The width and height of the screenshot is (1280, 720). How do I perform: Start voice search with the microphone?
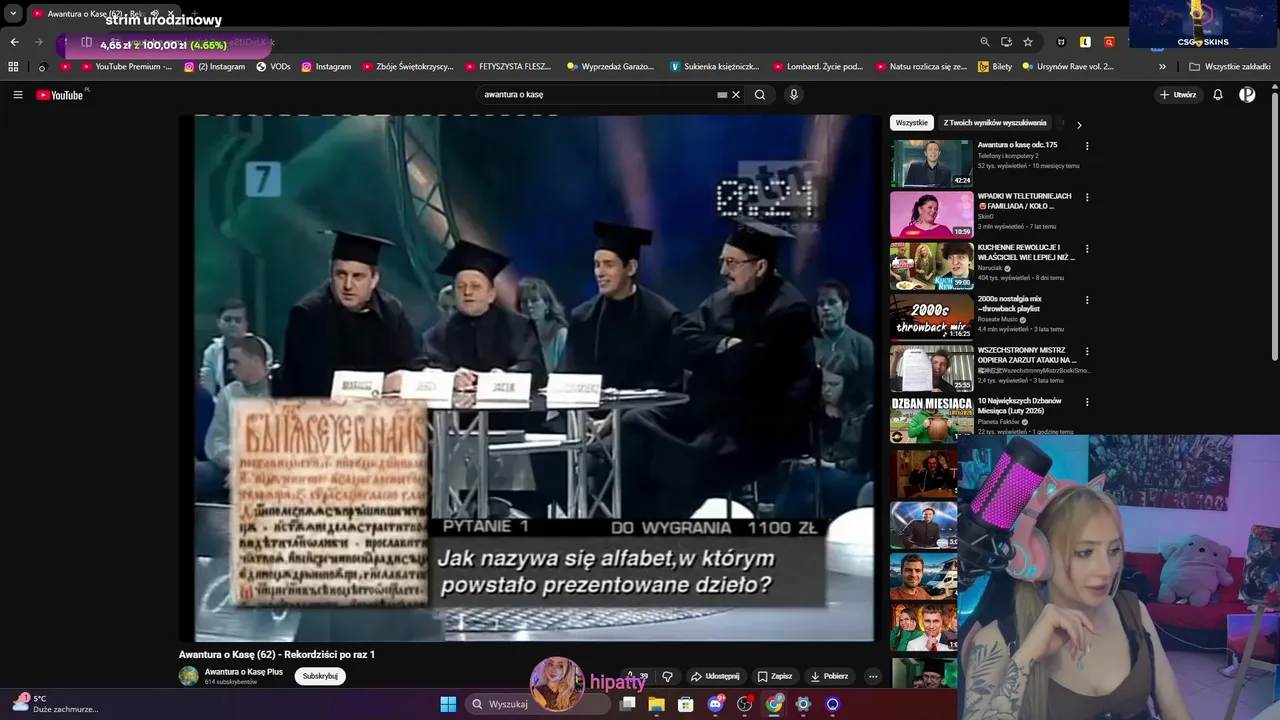(794, 95)
